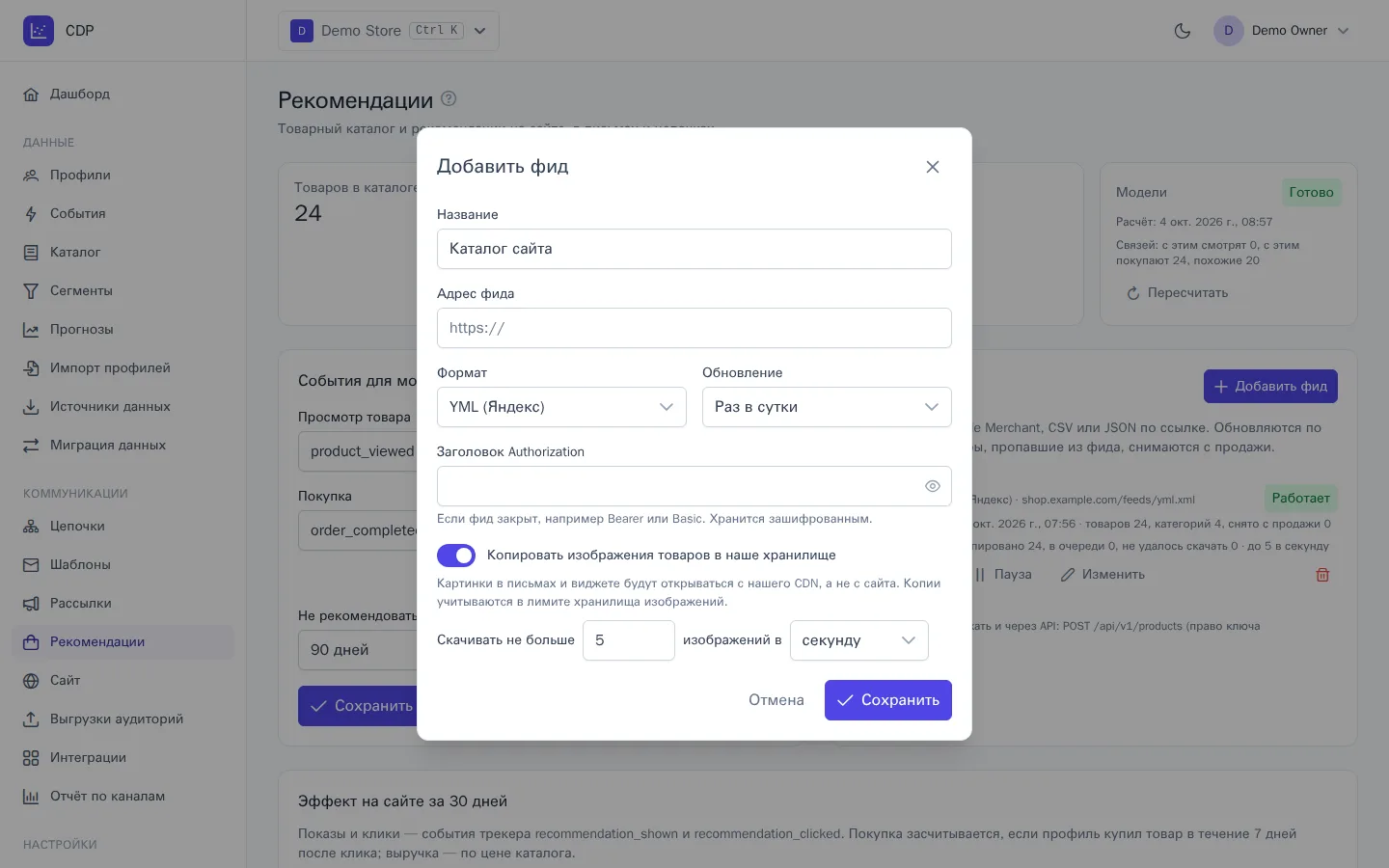
Task: Click the red delete feed trash icon
Action: click(1322, 575)
